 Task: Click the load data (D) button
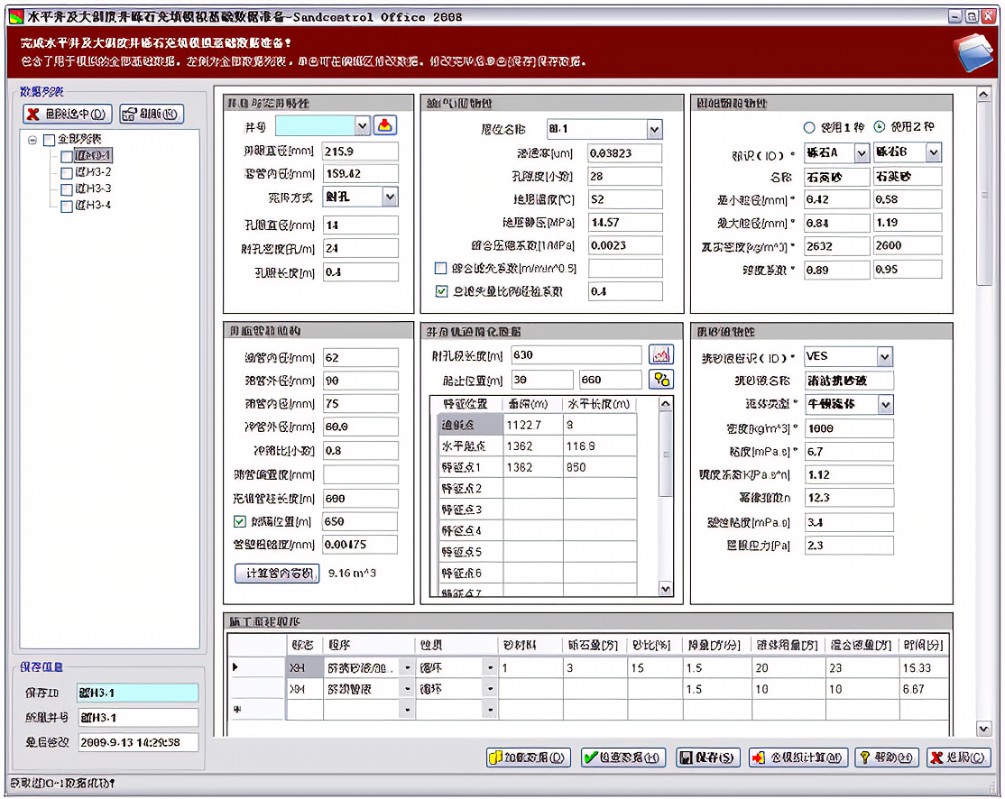(527, 757)
